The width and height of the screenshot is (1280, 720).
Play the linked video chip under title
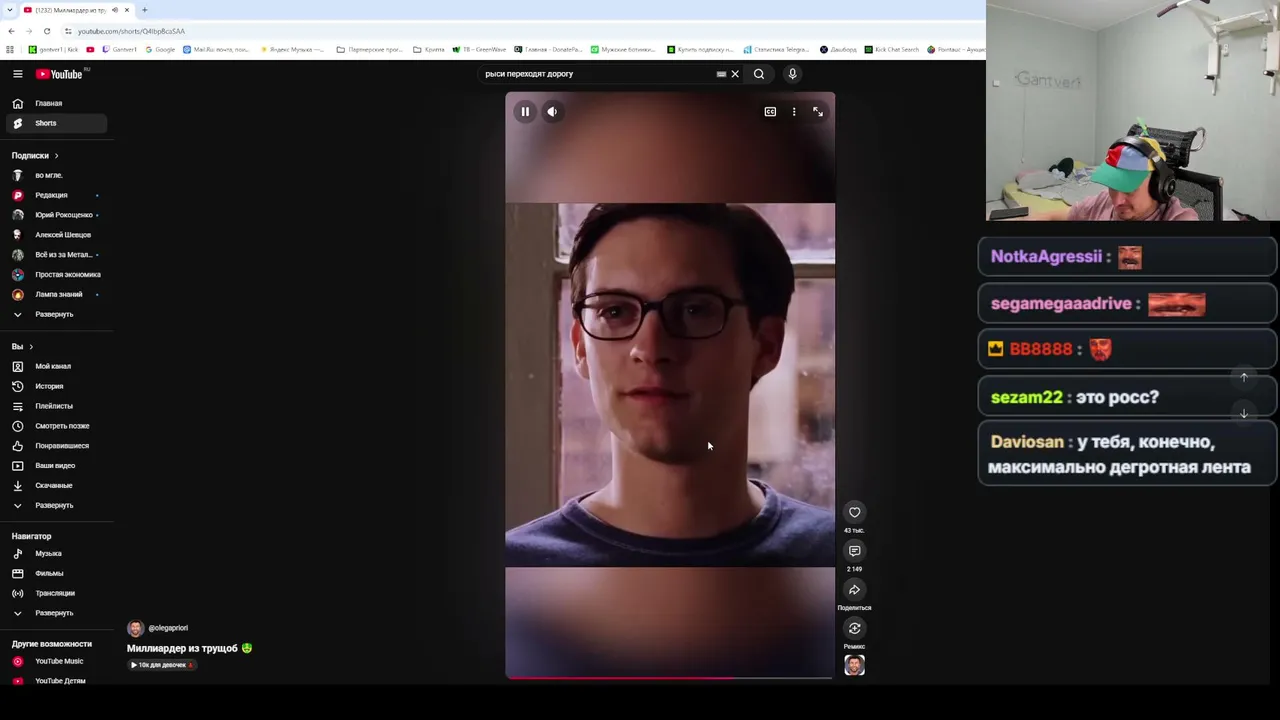[161, 665]
